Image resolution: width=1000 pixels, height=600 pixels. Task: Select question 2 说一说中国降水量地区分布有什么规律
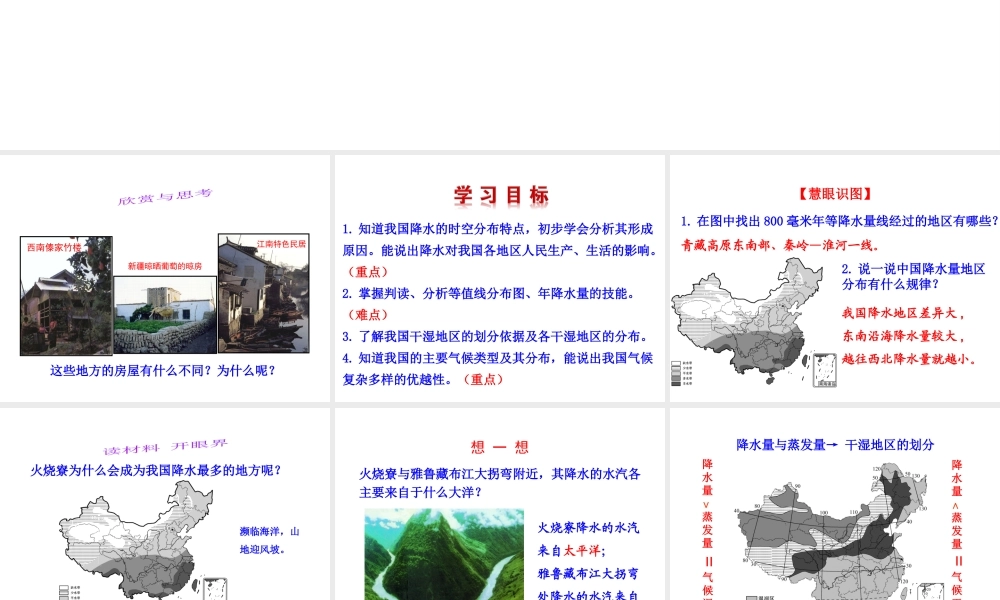[913, 277]
